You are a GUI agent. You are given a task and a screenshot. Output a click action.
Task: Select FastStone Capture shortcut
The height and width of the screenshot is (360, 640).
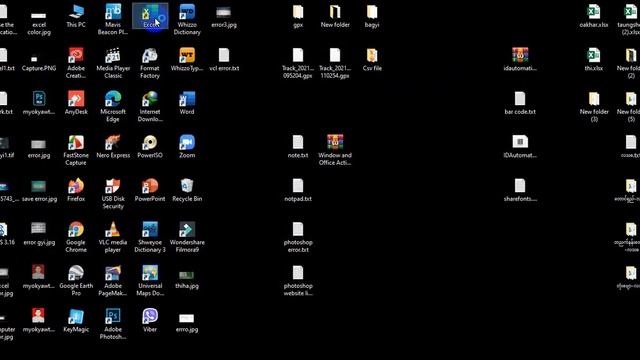(x=76, y=150)
